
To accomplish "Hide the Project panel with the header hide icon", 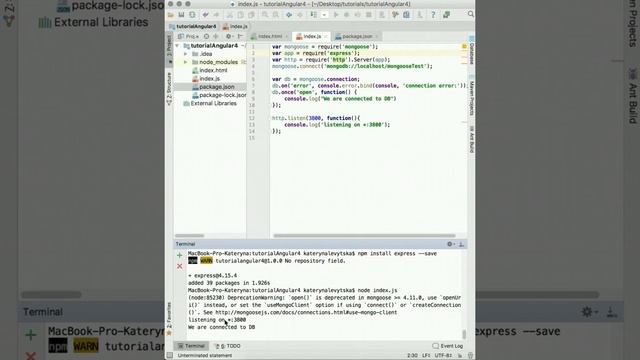I will coord(240,36).
